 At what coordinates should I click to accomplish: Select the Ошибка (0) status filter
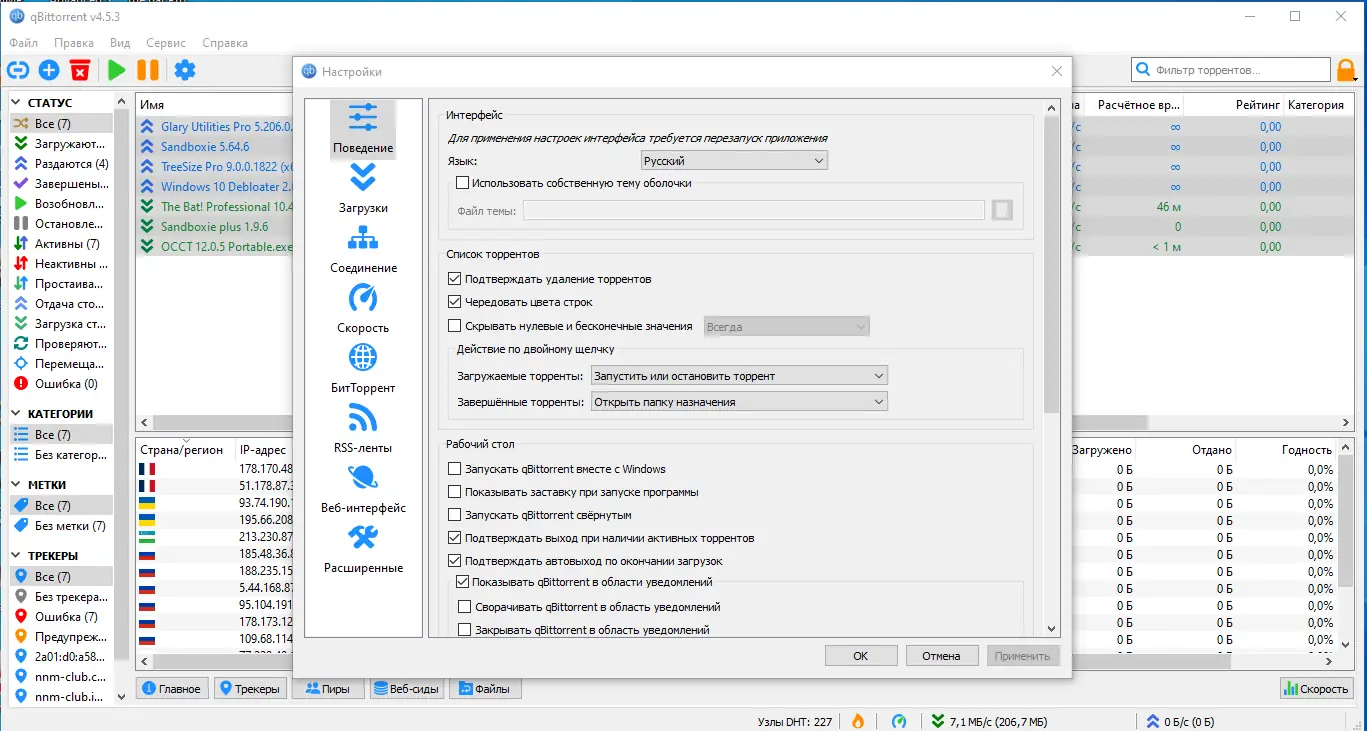tap(60, 384)
